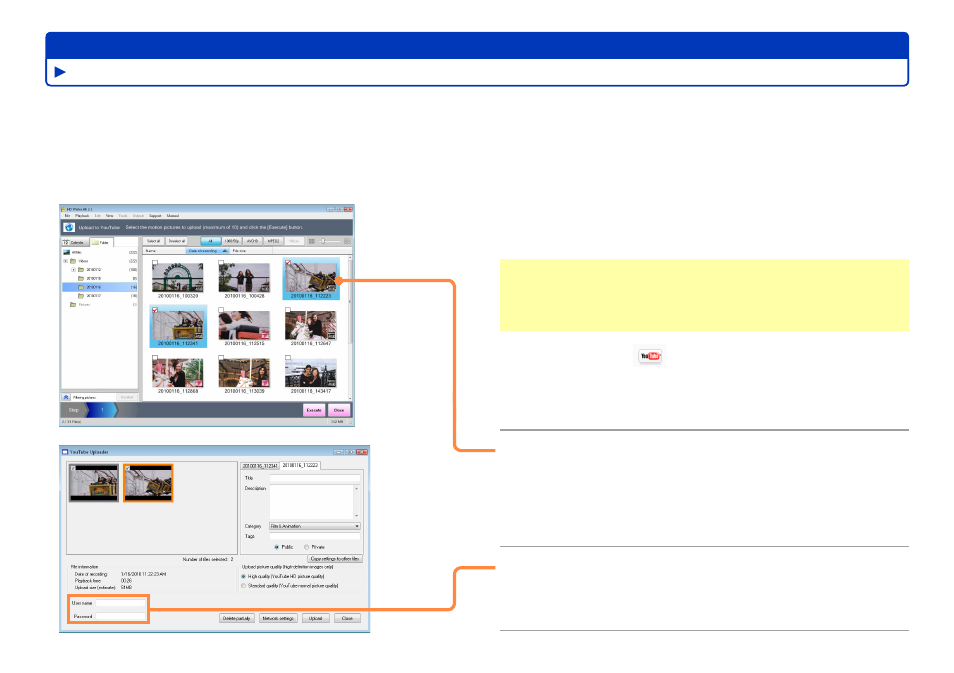Tick the checkbox for video 20100116_112647

[x=288, y=310]
